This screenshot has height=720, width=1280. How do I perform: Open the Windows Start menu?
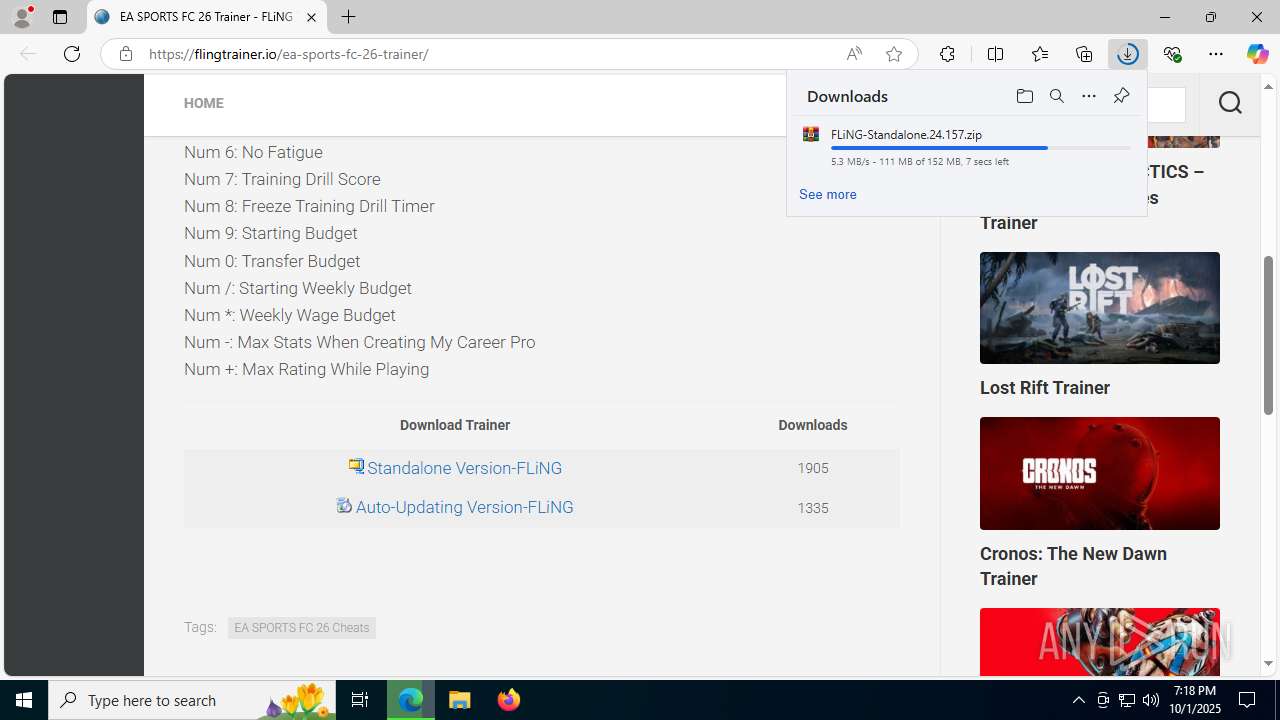pos(24,700)
